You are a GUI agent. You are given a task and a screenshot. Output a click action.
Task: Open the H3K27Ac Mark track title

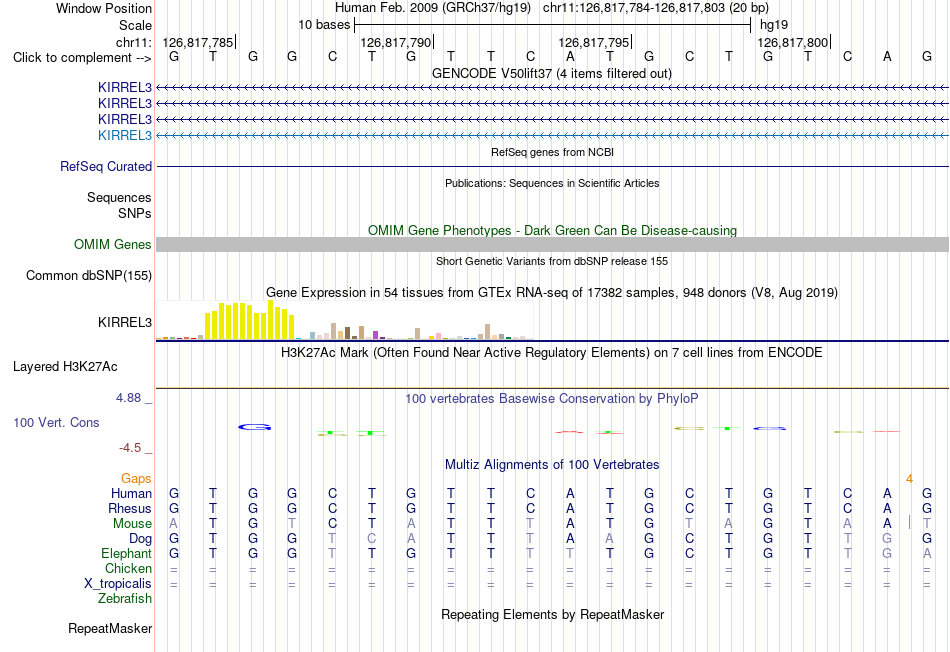pos(551,353)
